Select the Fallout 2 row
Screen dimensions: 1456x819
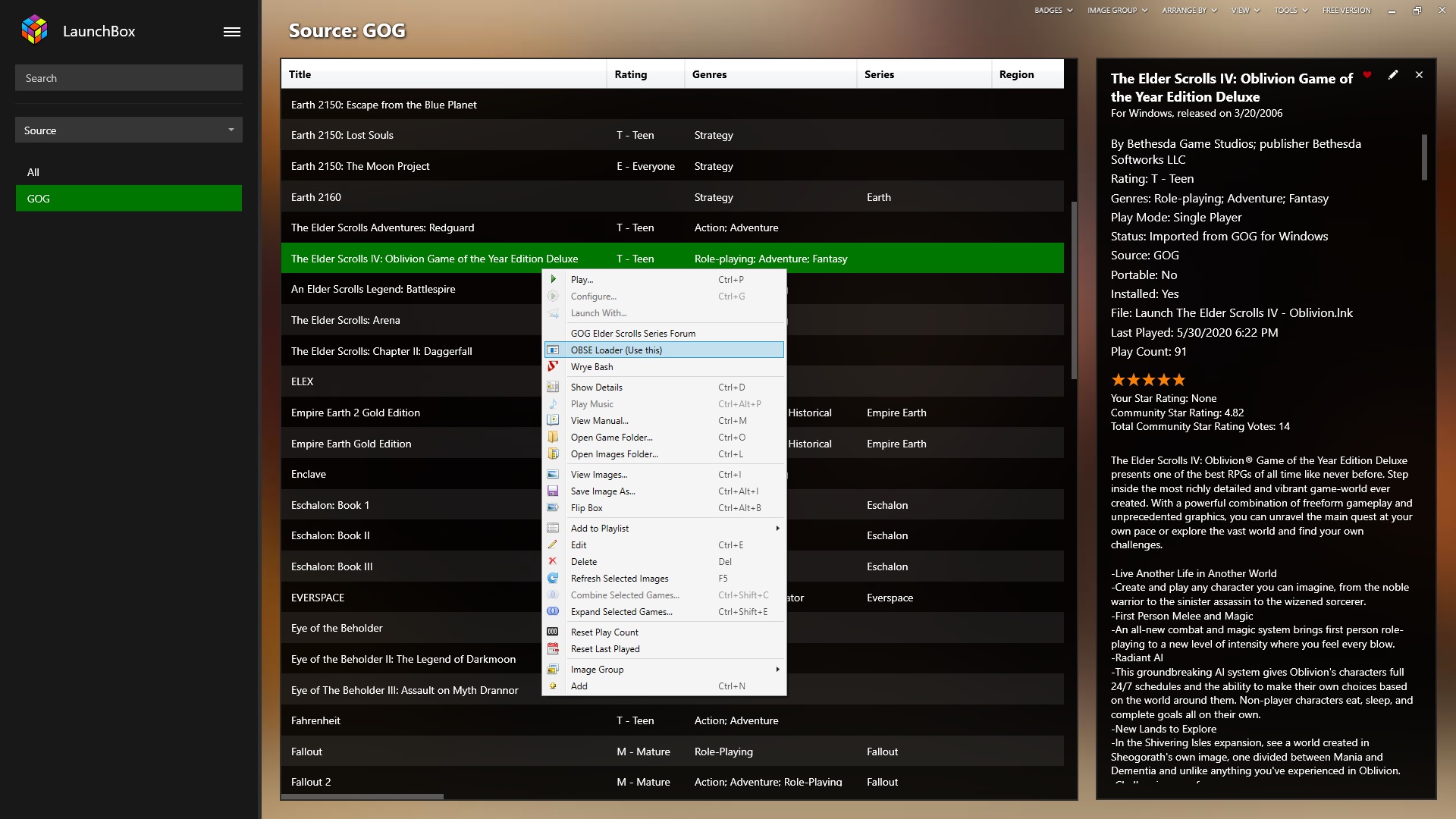click(x=673, y=782)
